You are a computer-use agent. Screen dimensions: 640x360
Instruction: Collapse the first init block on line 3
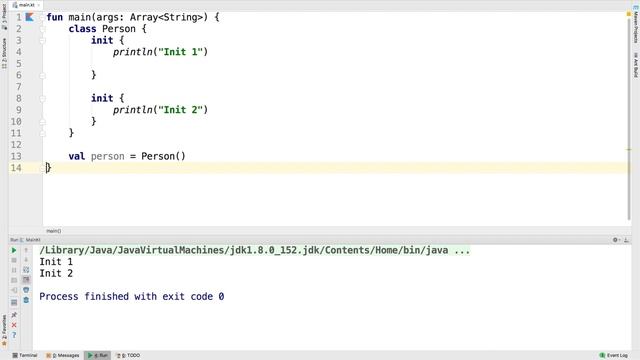pos(42,40)
